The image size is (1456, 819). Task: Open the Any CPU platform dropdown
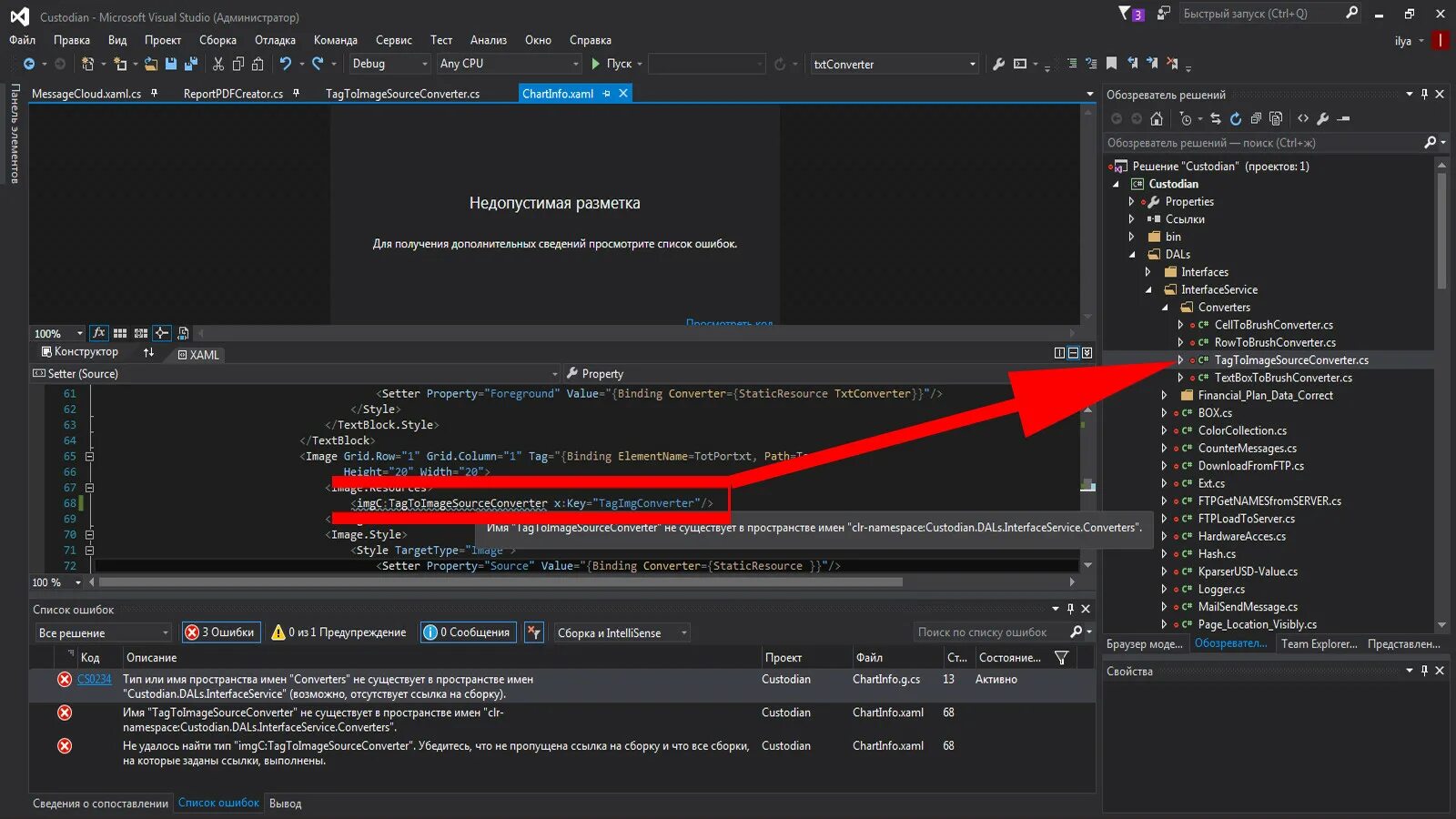coord(509,64)
